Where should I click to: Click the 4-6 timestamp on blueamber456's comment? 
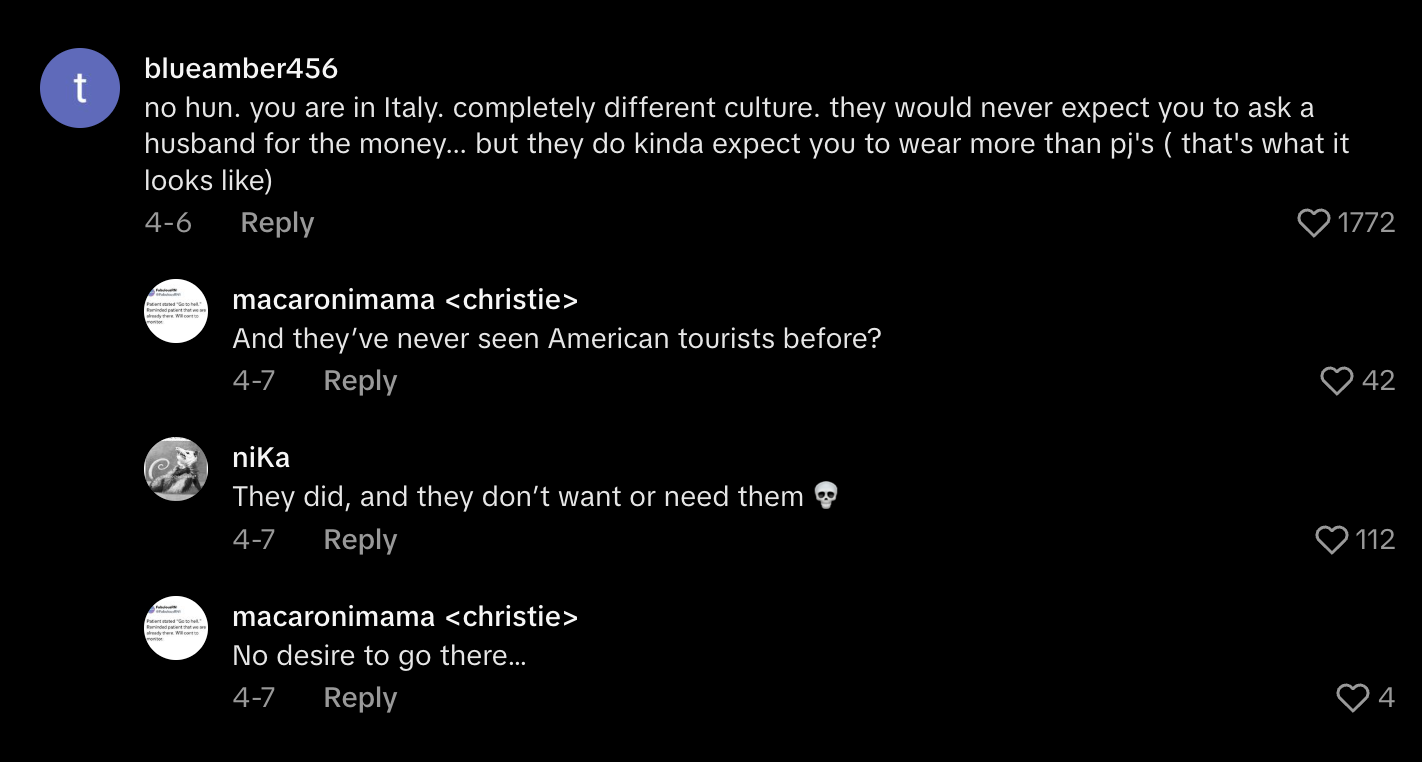pyautogui.click(x=168, y=223)
